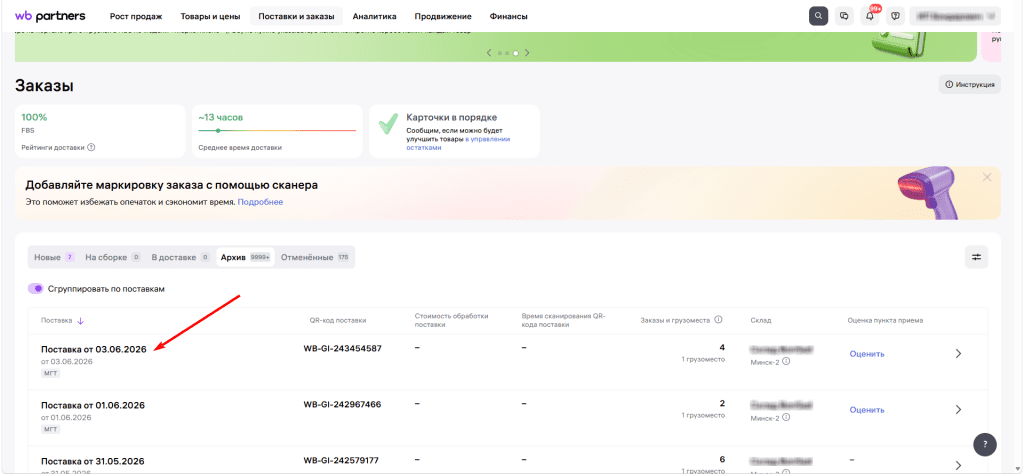Follow the Подробнее link in scanner banner
Screen dimensions: 1024x474
point(260,202)
